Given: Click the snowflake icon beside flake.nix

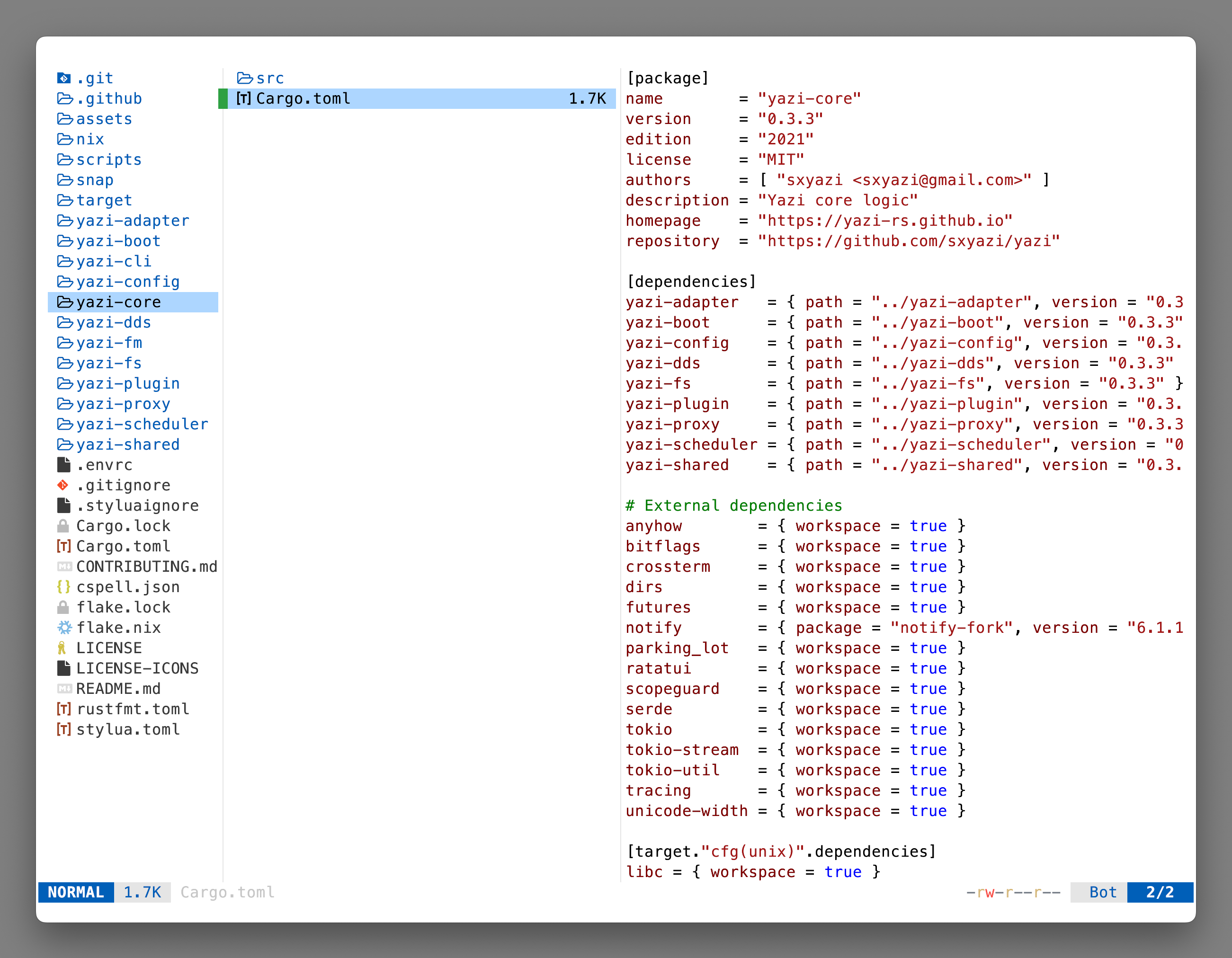Looking at the screenshot, I should 64,627.
